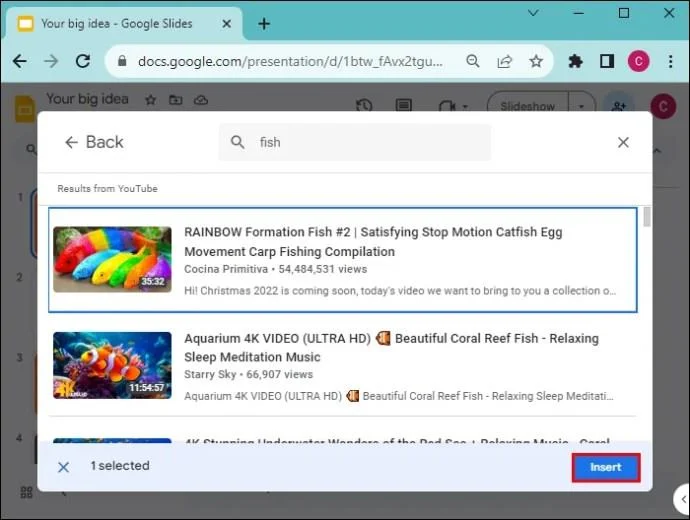
Task: Select the Rainbow Formation Fish thumbnail
Action: [x=112, y=259]
